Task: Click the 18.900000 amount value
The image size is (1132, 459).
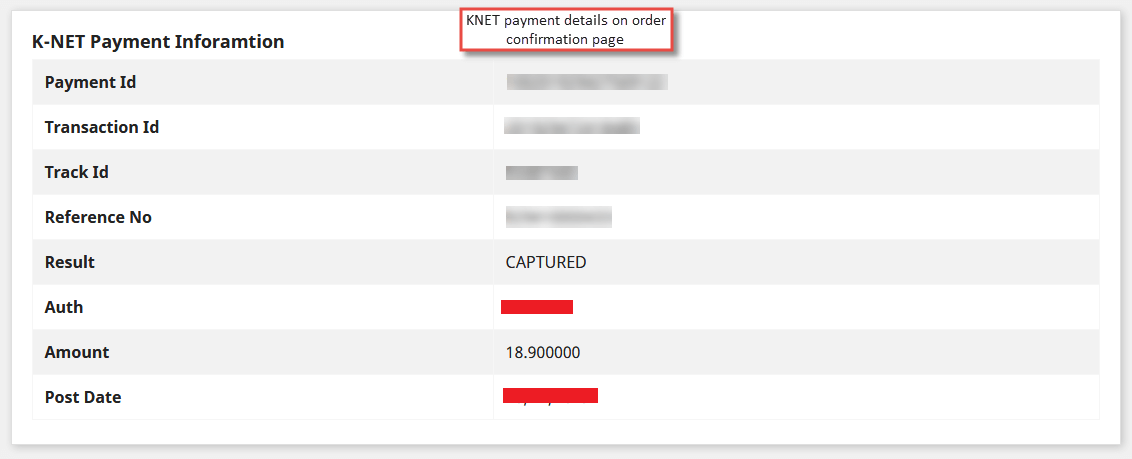Action: 543,352
